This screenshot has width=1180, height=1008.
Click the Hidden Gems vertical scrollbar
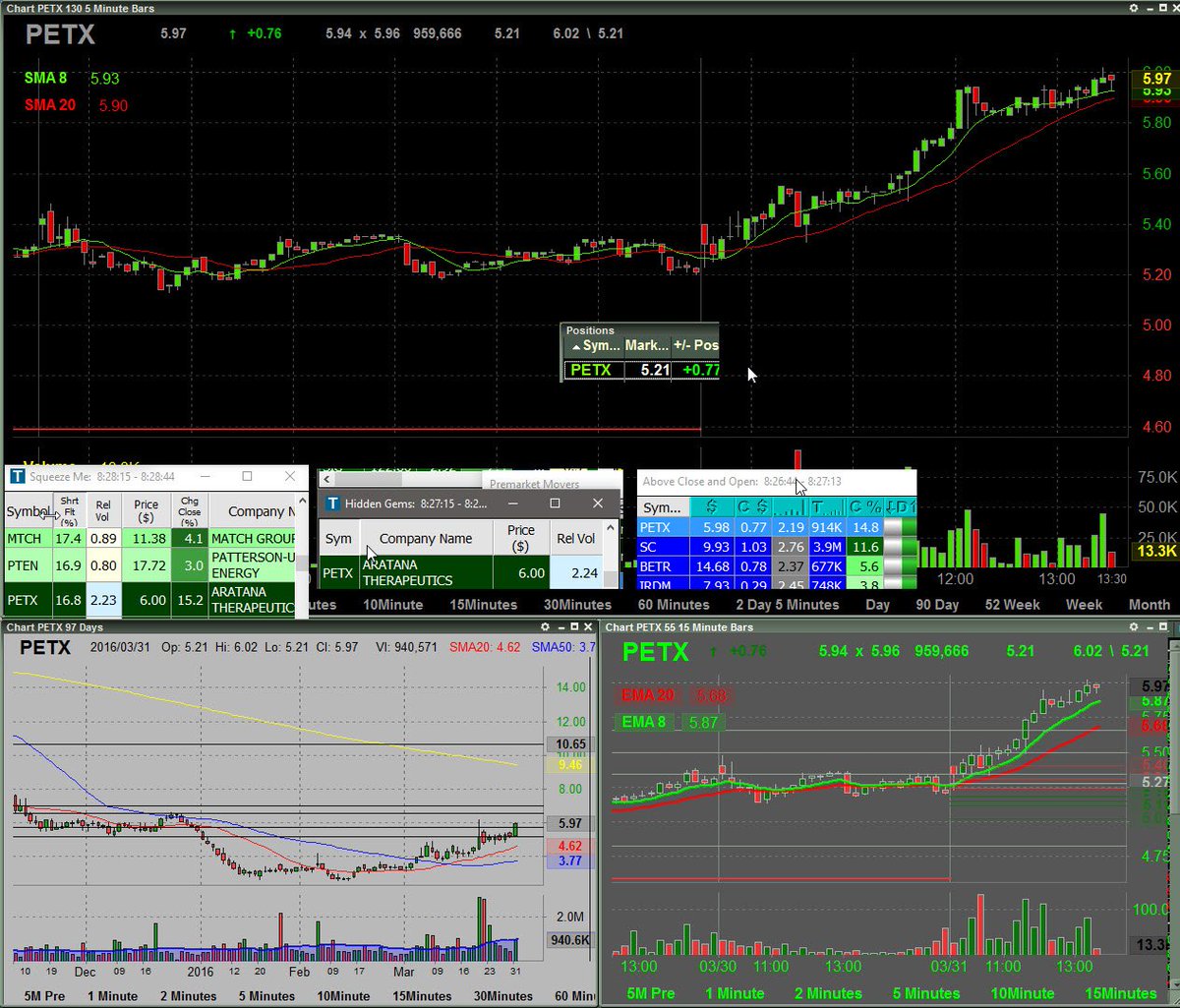(x=613, y=556)
